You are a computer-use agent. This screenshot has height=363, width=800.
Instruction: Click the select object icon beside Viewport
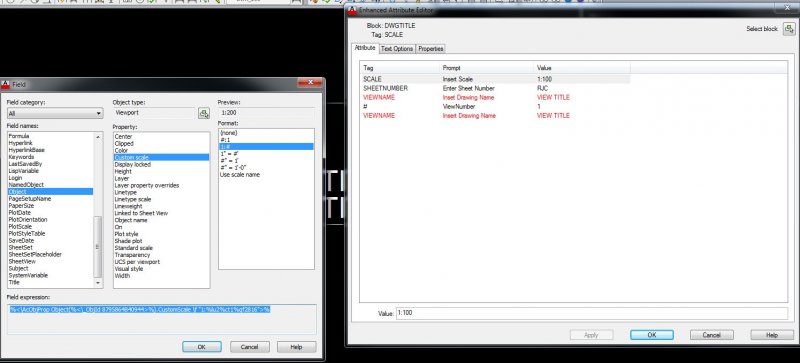pyautogui.click(x=204, y=113)
